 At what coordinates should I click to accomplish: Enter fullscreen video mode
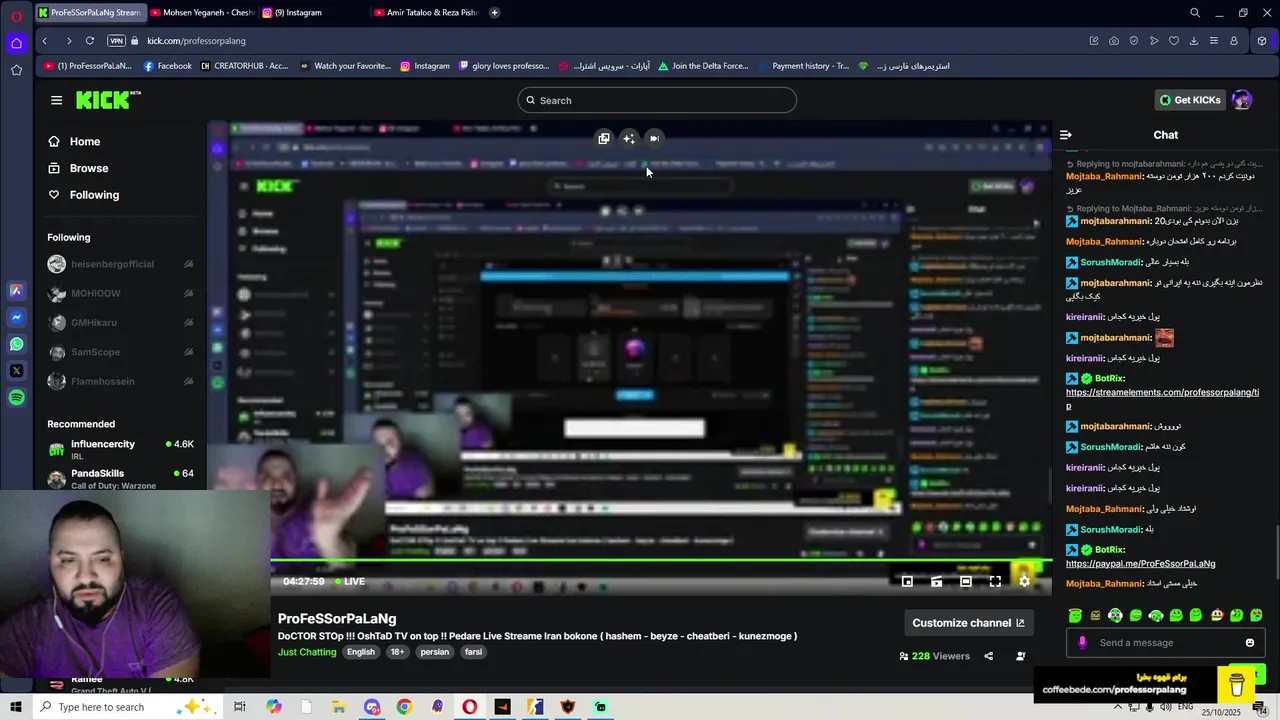[x=995, y=581]
